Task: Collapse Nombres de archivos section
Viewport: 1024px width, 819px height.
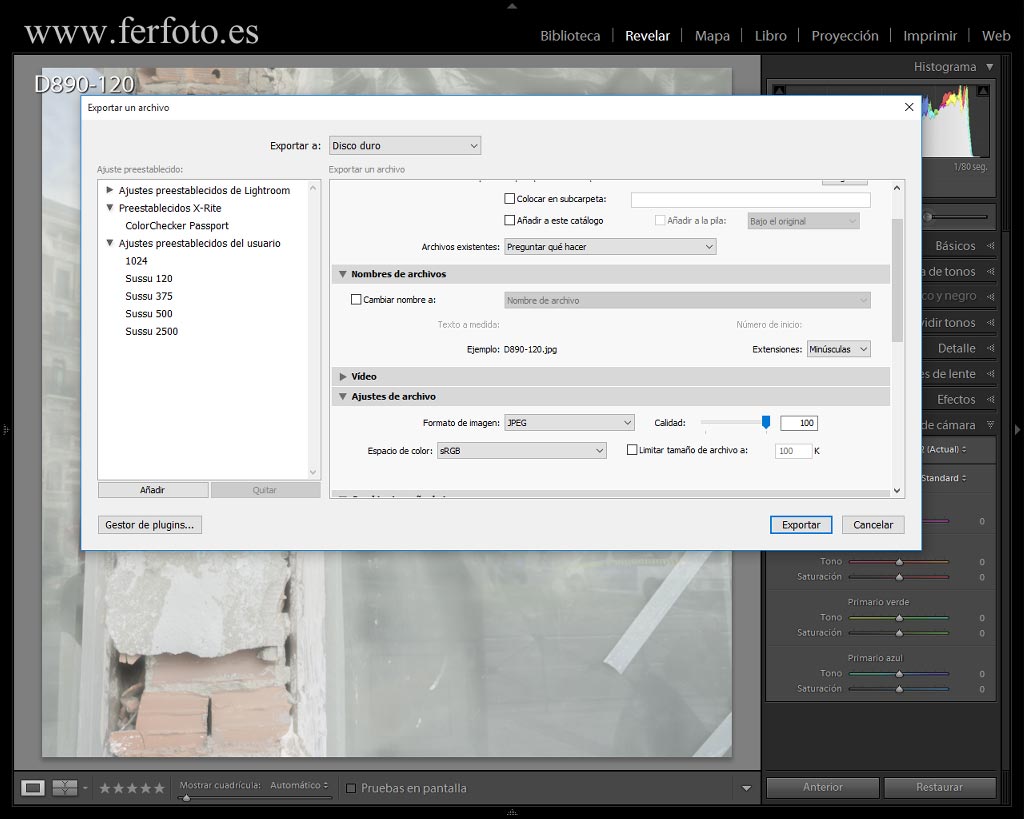Action: (342, 274)
